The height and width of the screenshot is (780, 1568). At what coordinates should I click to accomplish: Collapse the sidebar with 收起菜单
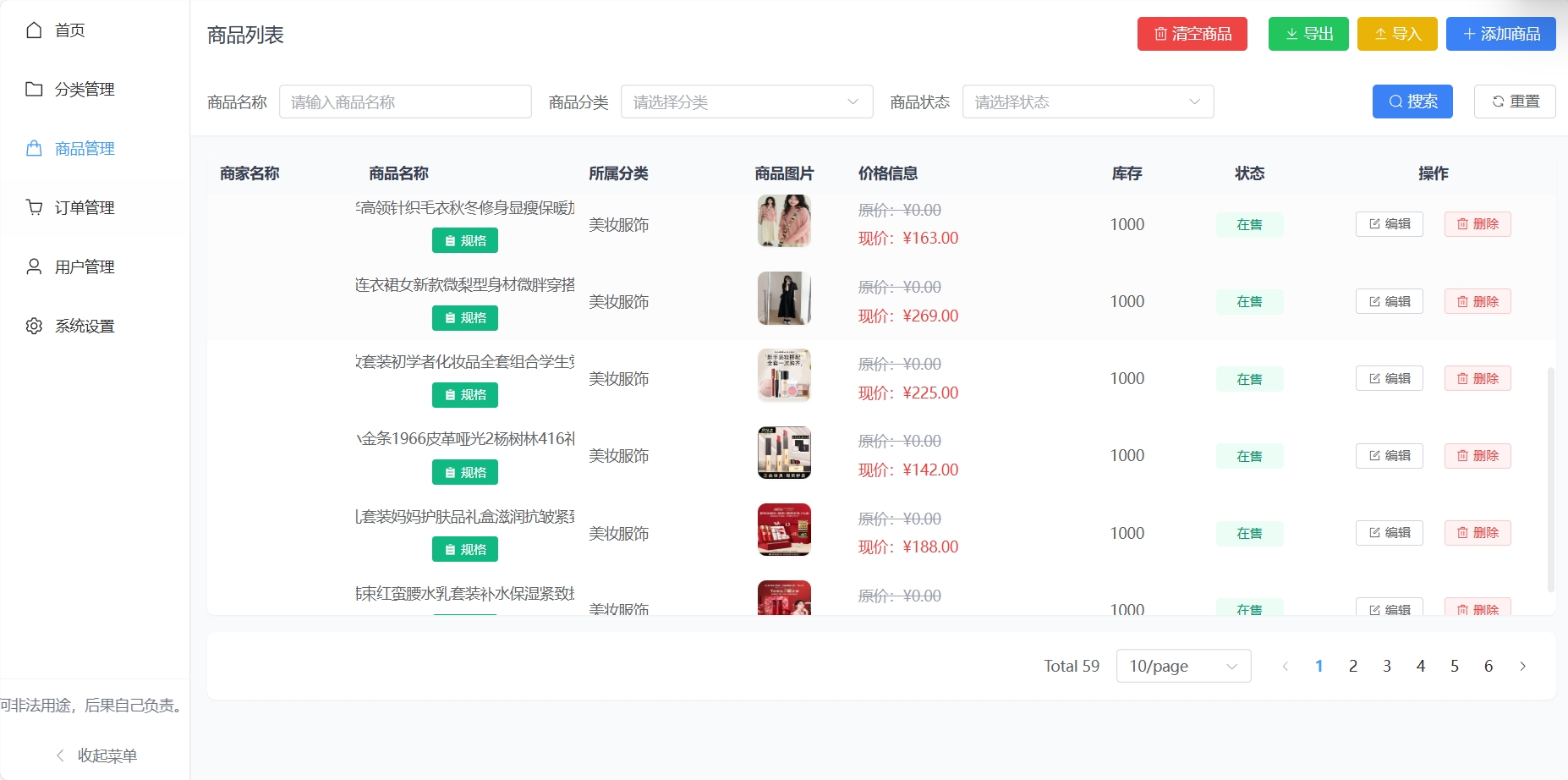coord(96,755)
